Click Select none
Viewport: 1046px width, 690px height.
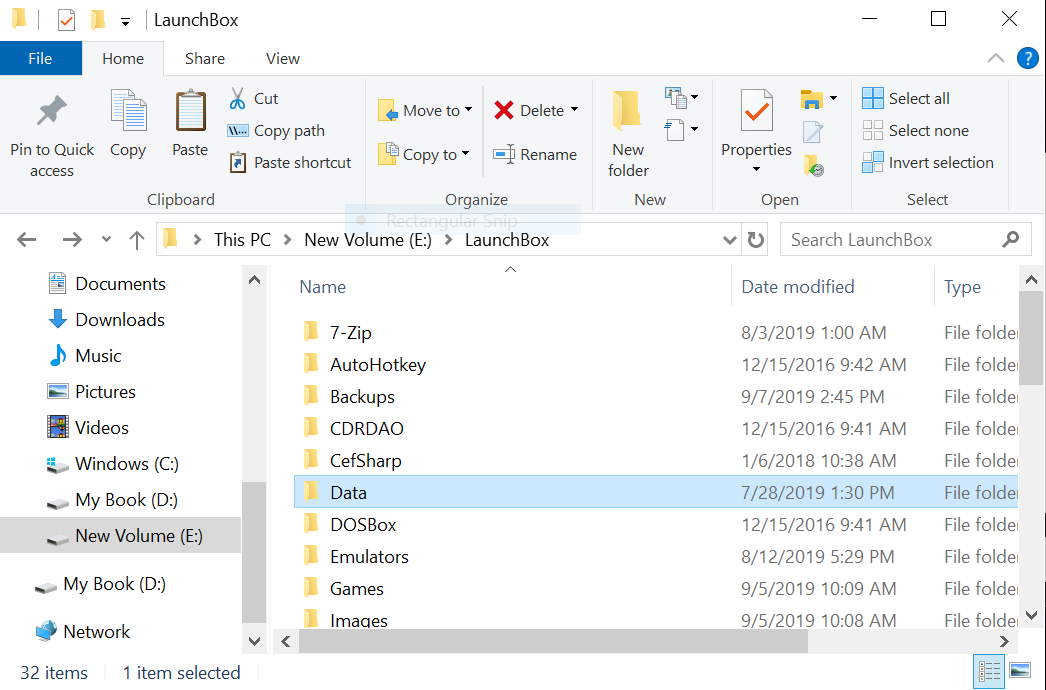(915, 130)
